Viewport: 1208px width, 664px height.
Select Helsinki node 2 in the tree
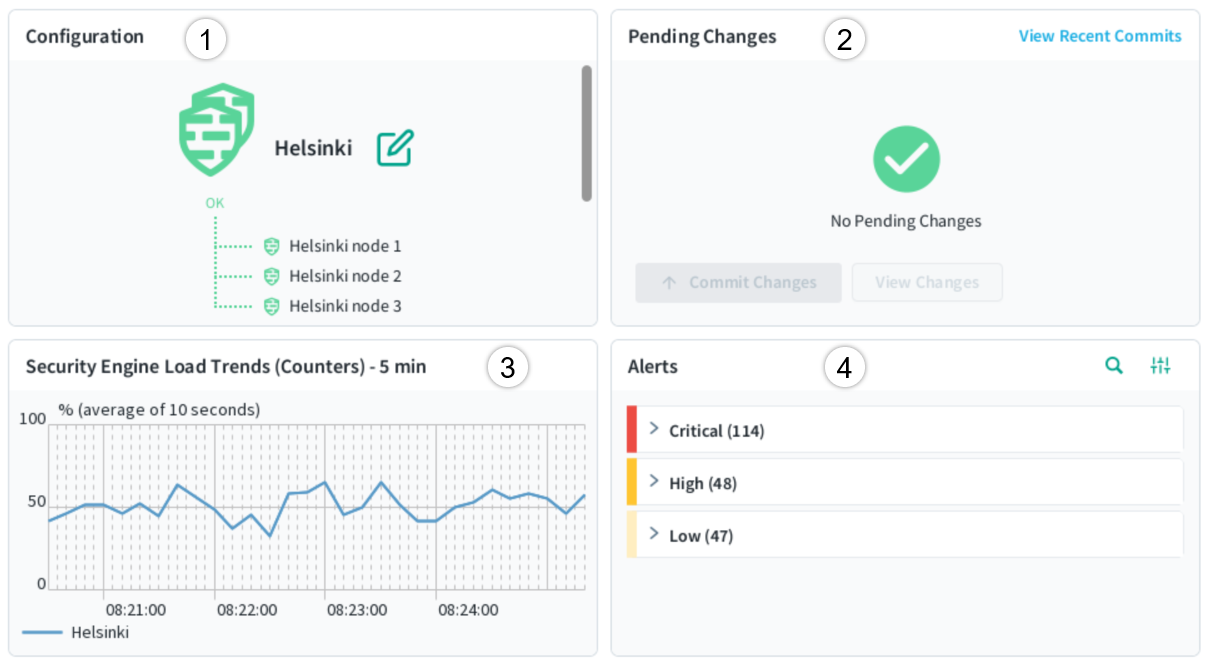[345, 276]
